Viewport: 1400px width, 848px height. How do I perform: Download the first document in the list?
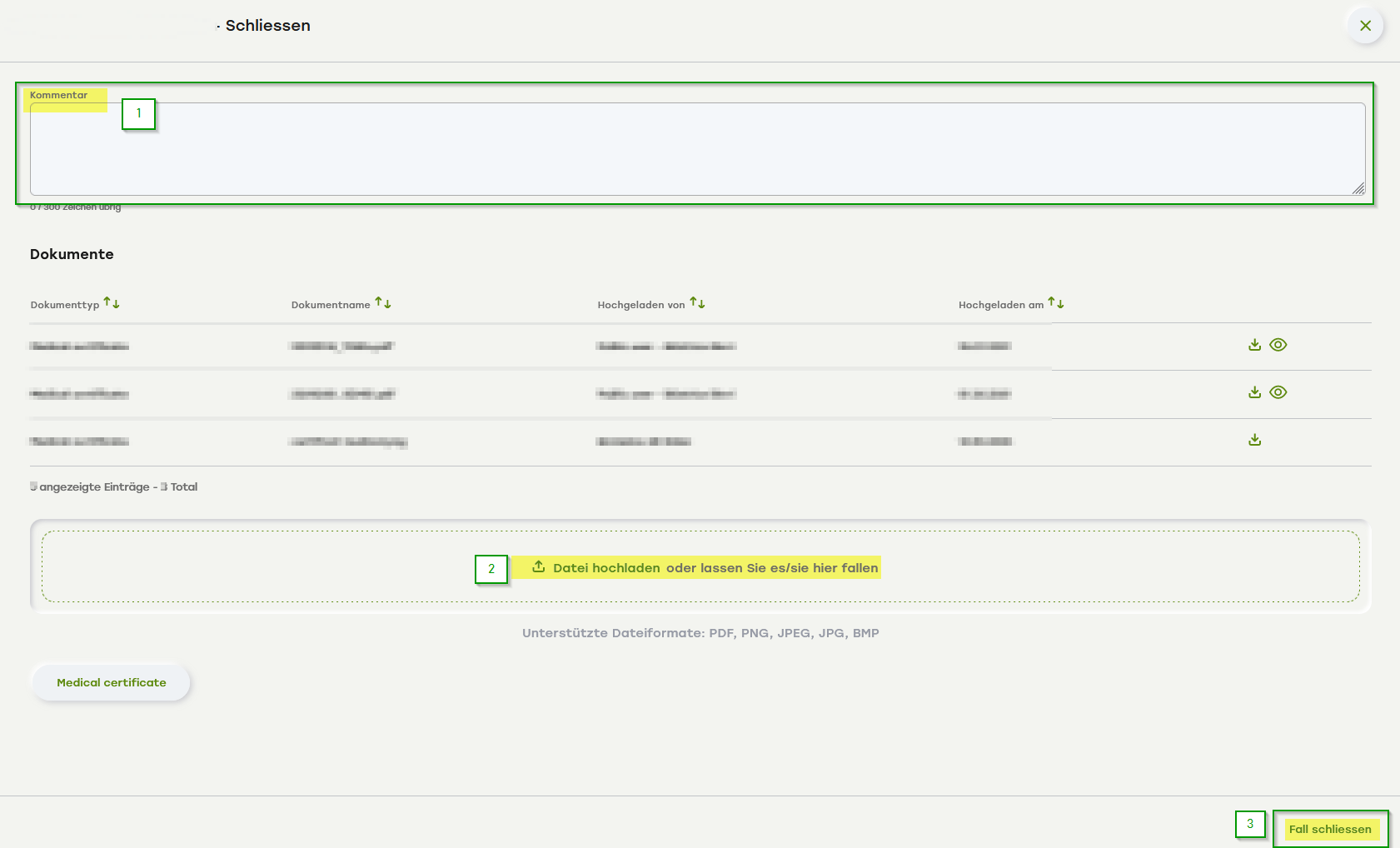(x=1254, y=345)
